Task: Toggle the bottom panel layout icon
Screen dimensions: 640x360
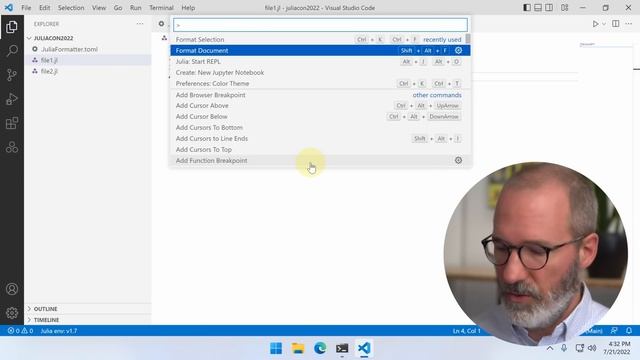Action: (538, 8)
